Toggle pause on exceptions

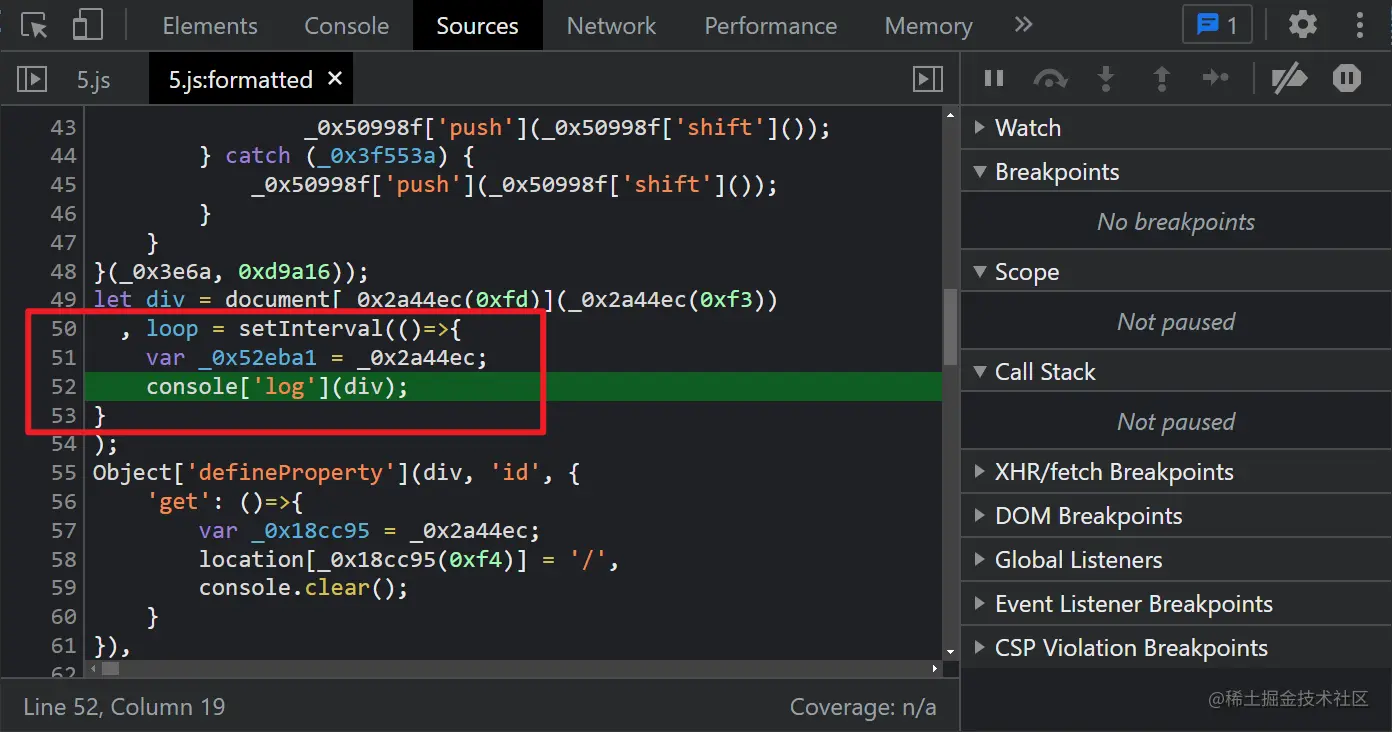pos(1347,78)
